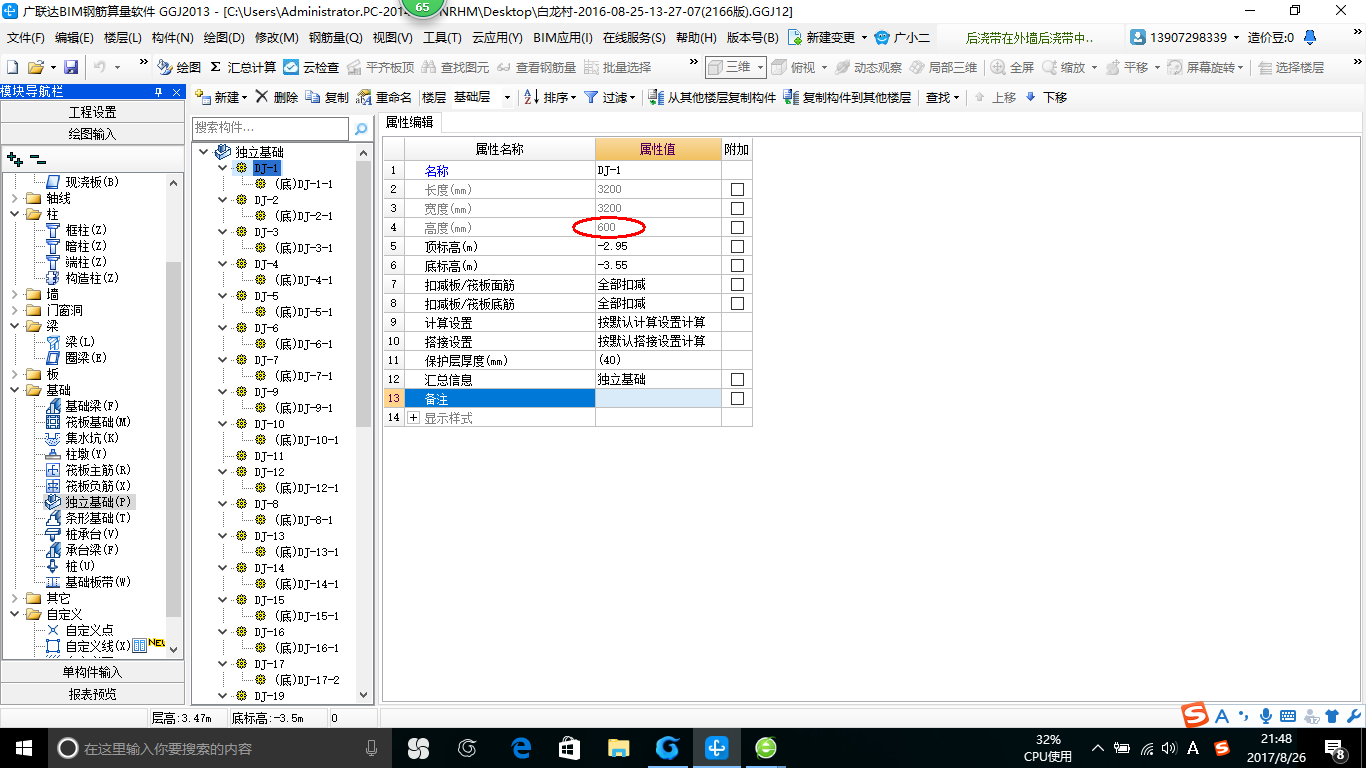
Task: Click 复制构件到其他楼层
Action: click(x=848, y=97)
